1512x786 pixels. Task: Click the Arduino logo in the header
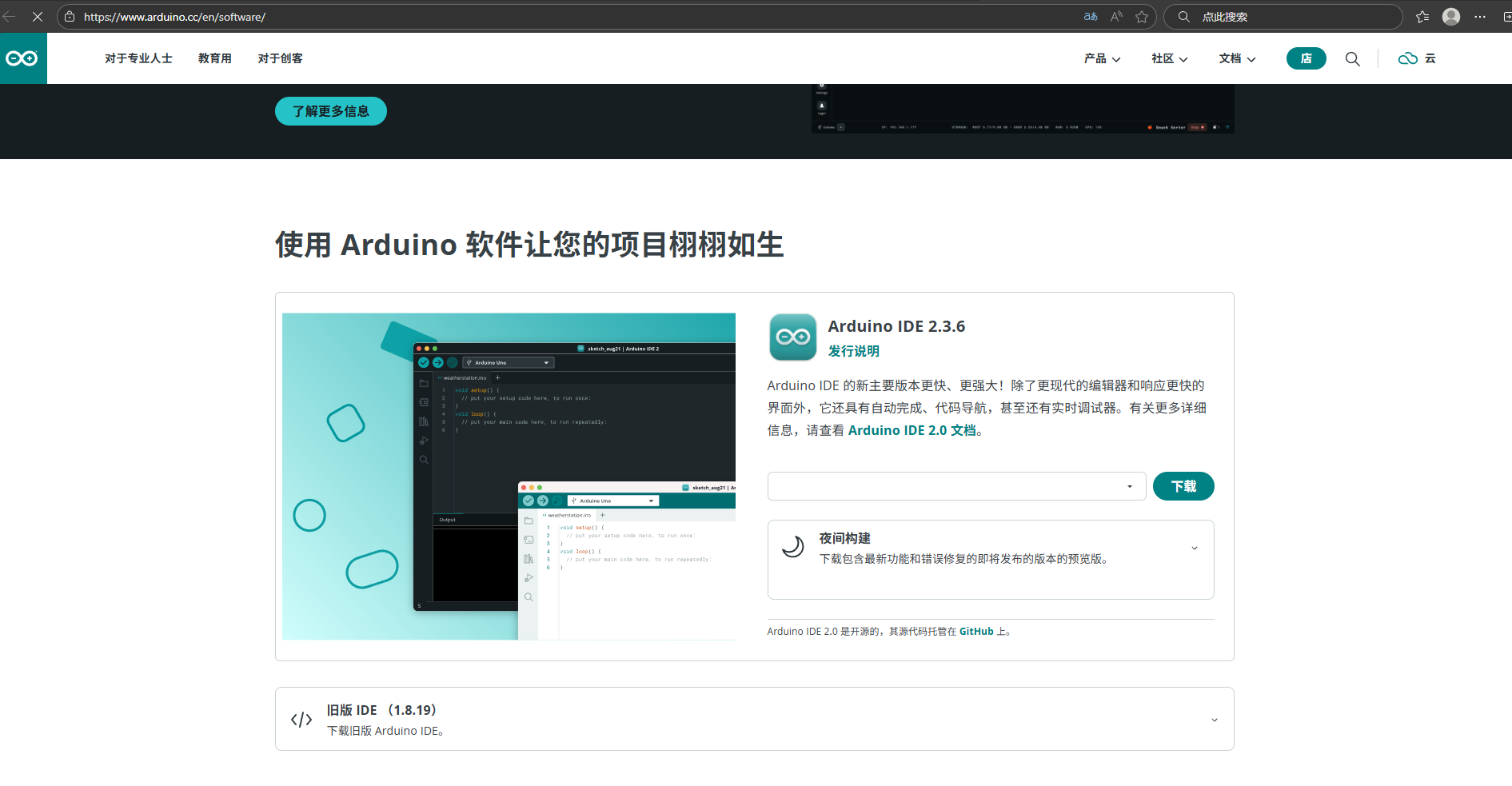tap(22, 58)
